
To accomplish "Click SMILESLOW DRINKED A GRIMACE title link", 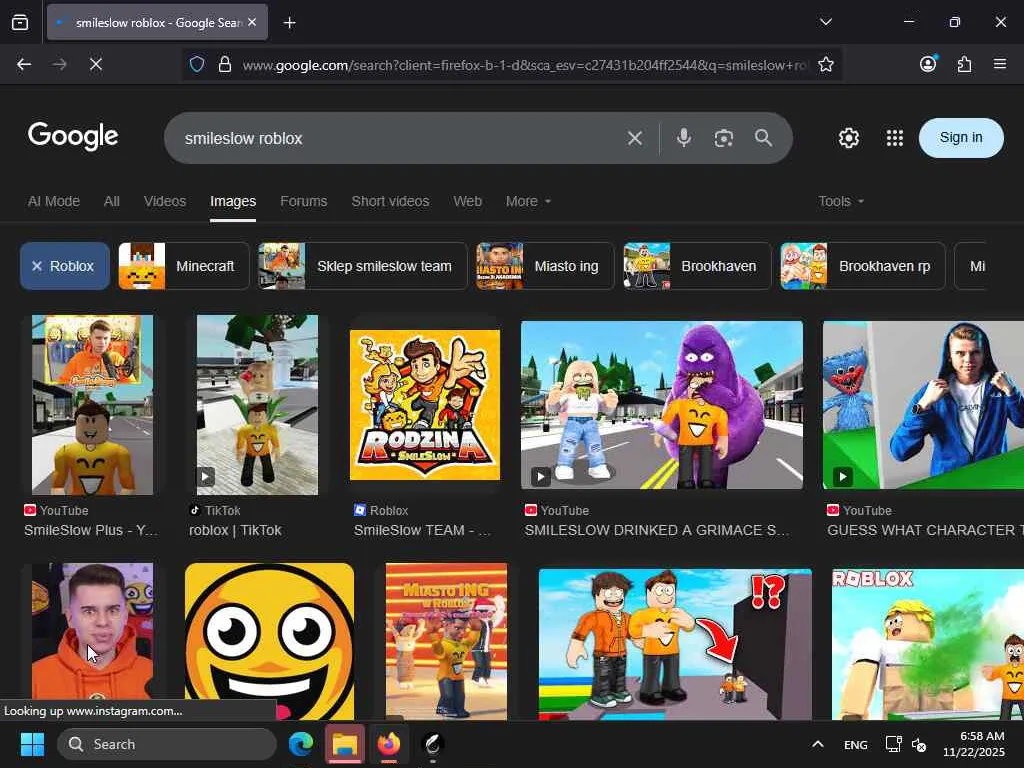I will click(x=656, y=530).
